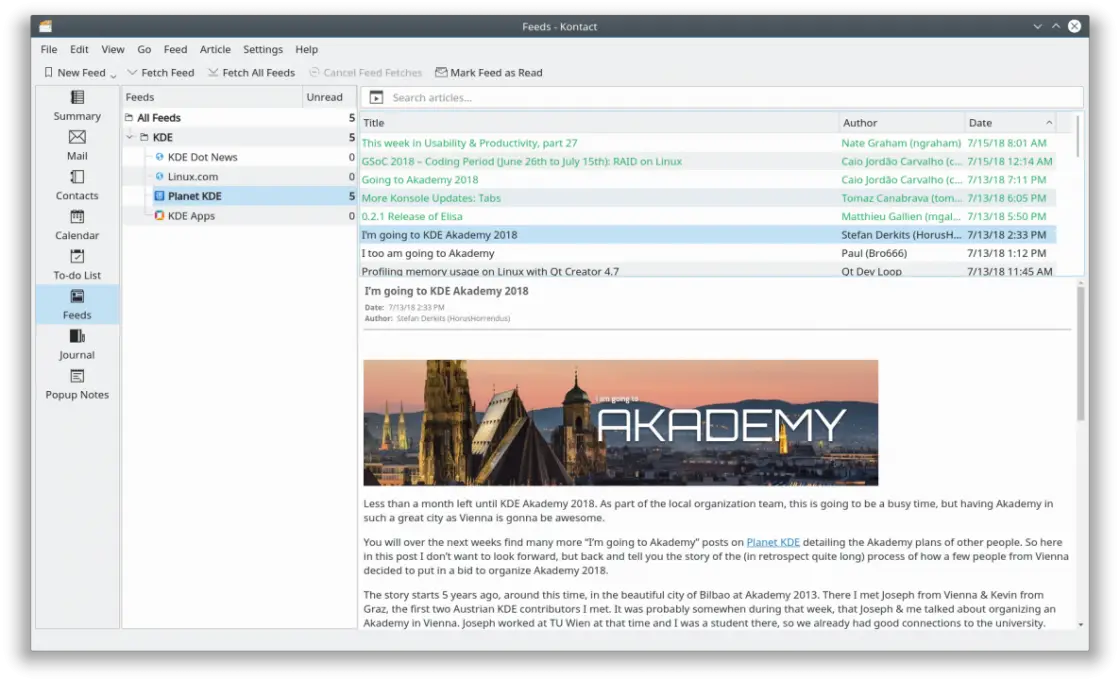Open Calendar from the sidebar
The width and height of the screenshot is (1120, 680).
77,225
